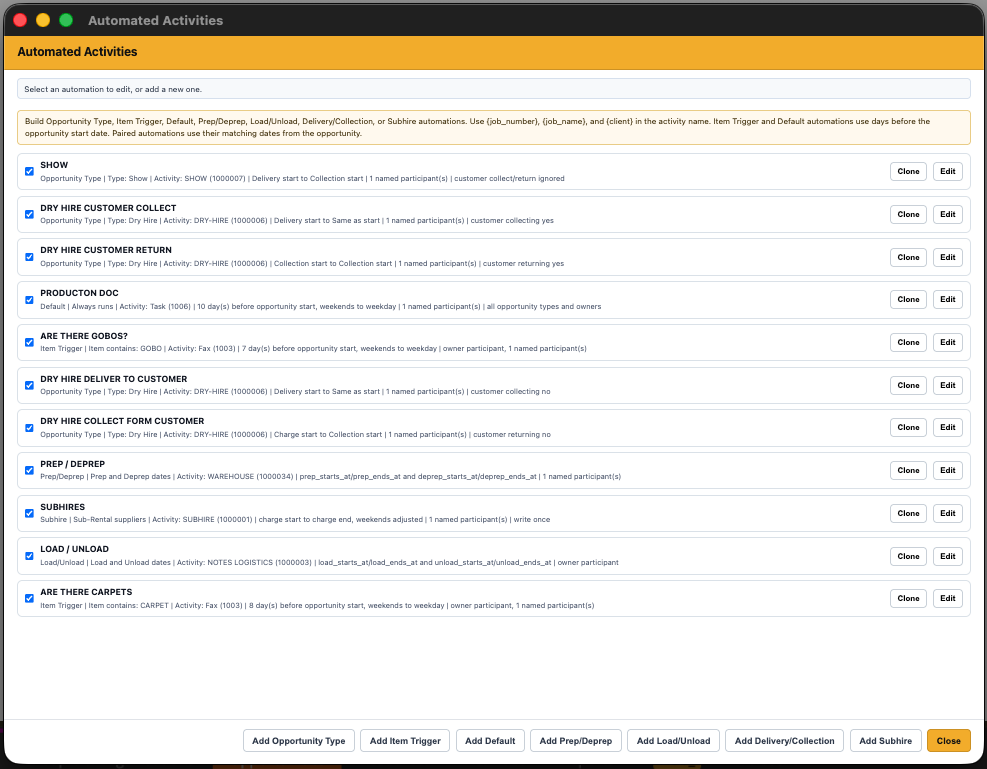Edit DRY HIRE COLLECT FORM CUSTOMER

pyautogui.click(x=947, y=427)
